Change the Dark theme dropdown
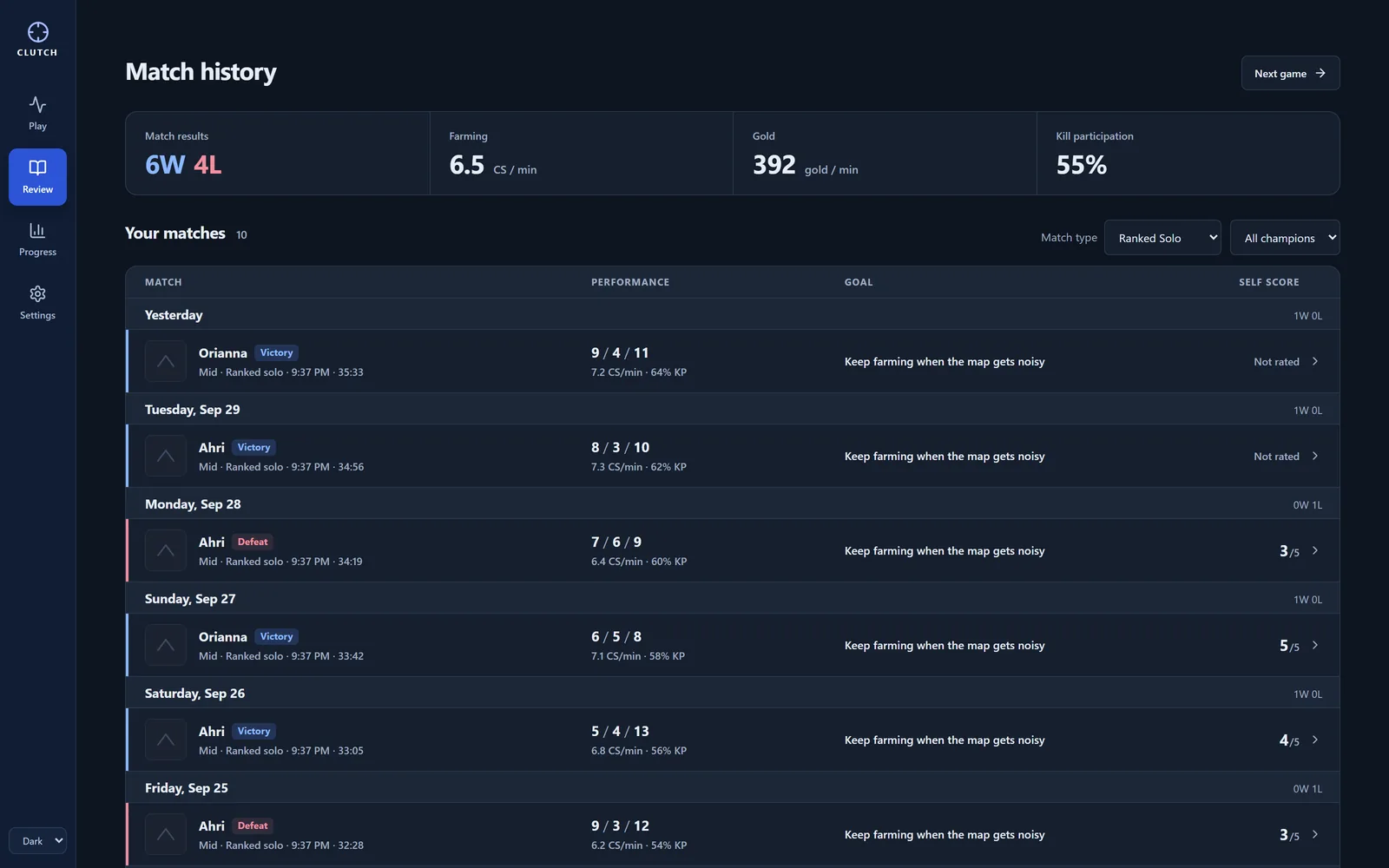Image resolution: width=1389 pixels, height=868 pixels. pos(37,840)
